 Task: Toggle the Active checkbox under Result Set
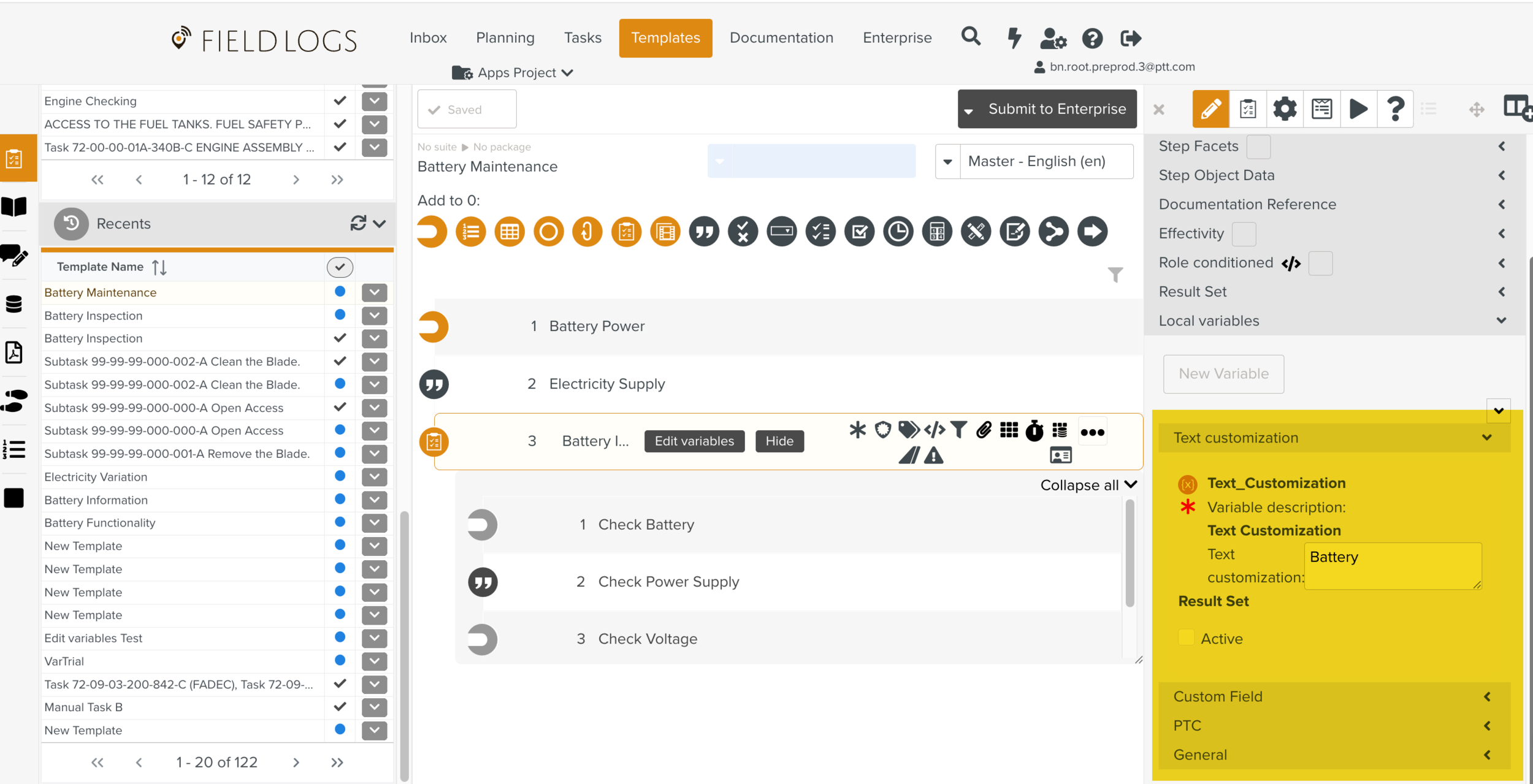tap(1187, 637)
